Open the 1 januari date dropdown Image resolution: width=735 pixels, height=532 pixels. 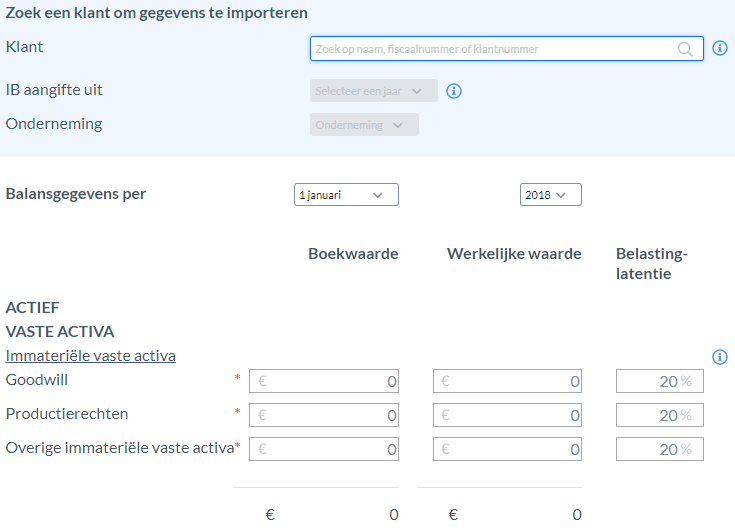[346, 195]
